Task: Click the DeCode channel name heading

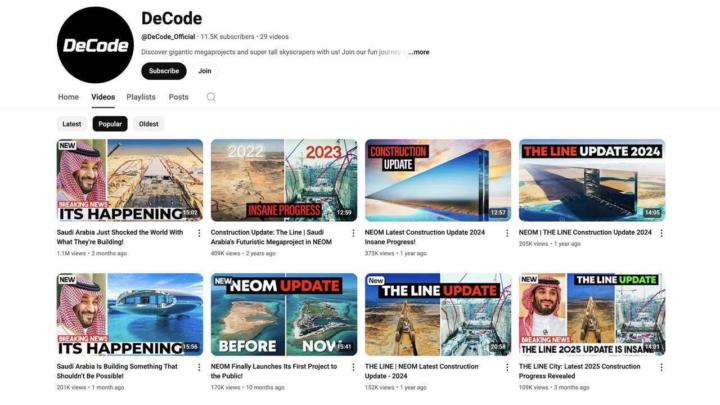Action: (x=172, y=18)
